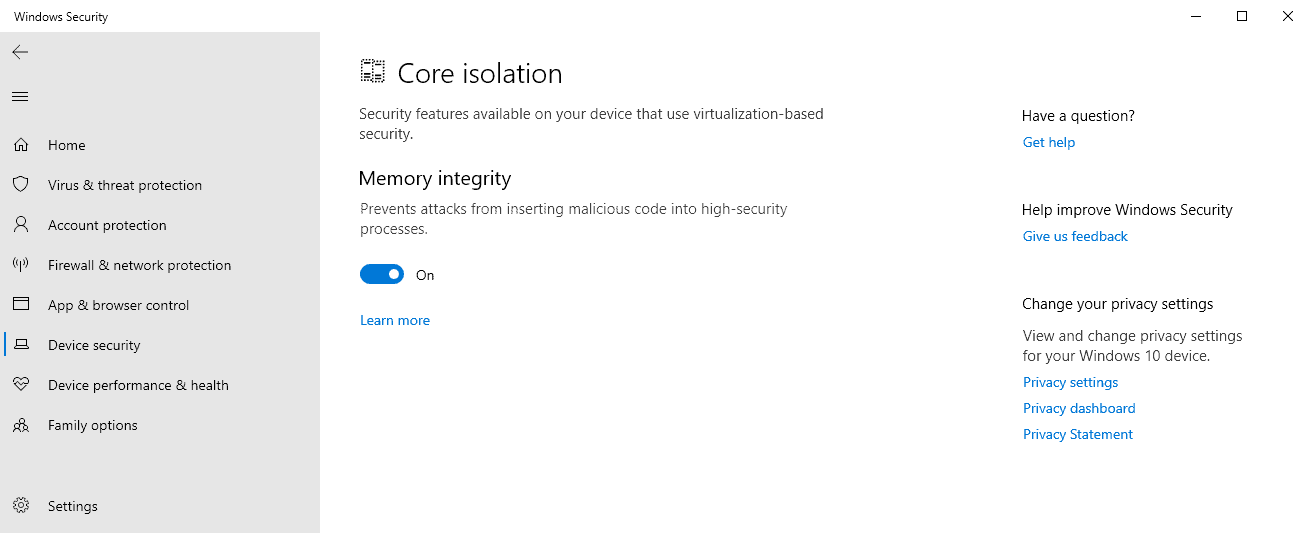Turn off the Memory integrity toggle
The height and width of the screenshot is (533, 1311).
(382, 275)
